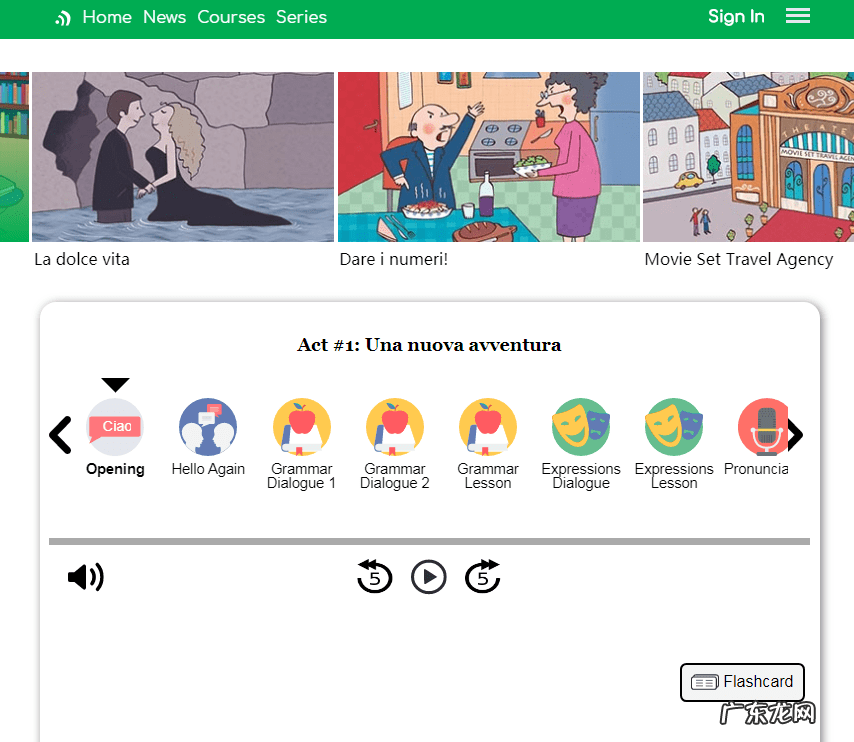Open Expressions Lesson masks icon

tap(674, 427)
